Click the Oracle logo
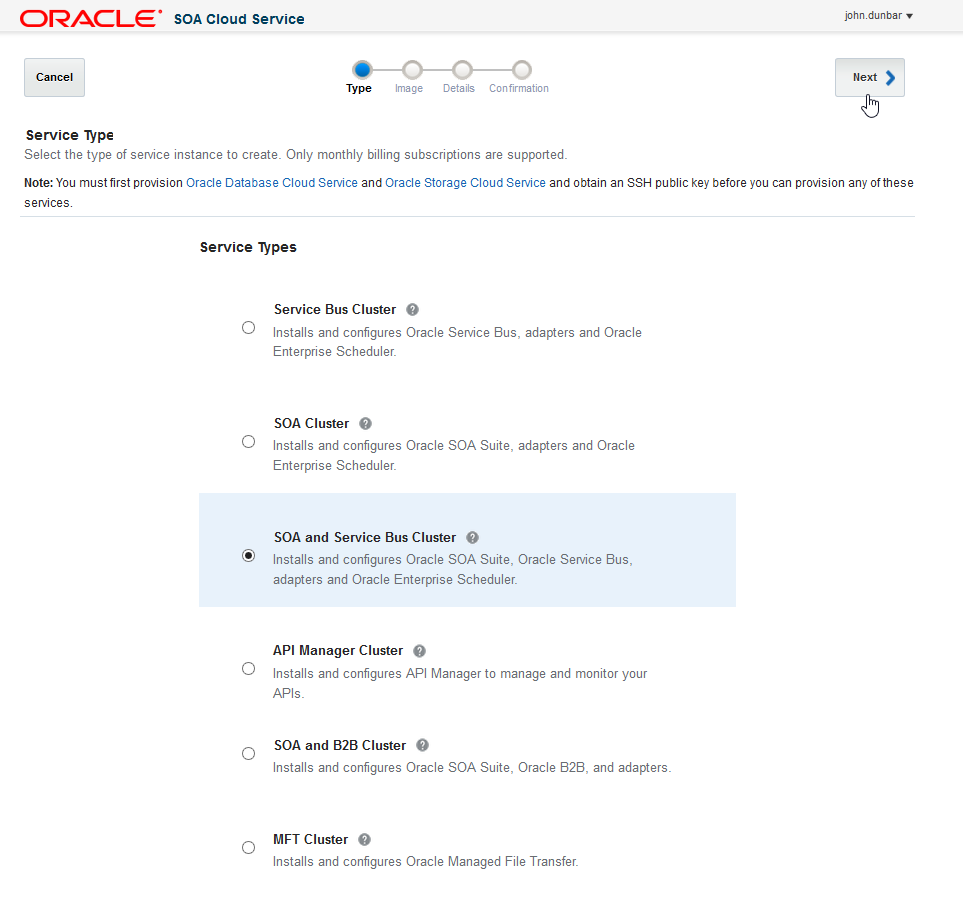Screen dimensions: 963x897 tap(90, 17)
